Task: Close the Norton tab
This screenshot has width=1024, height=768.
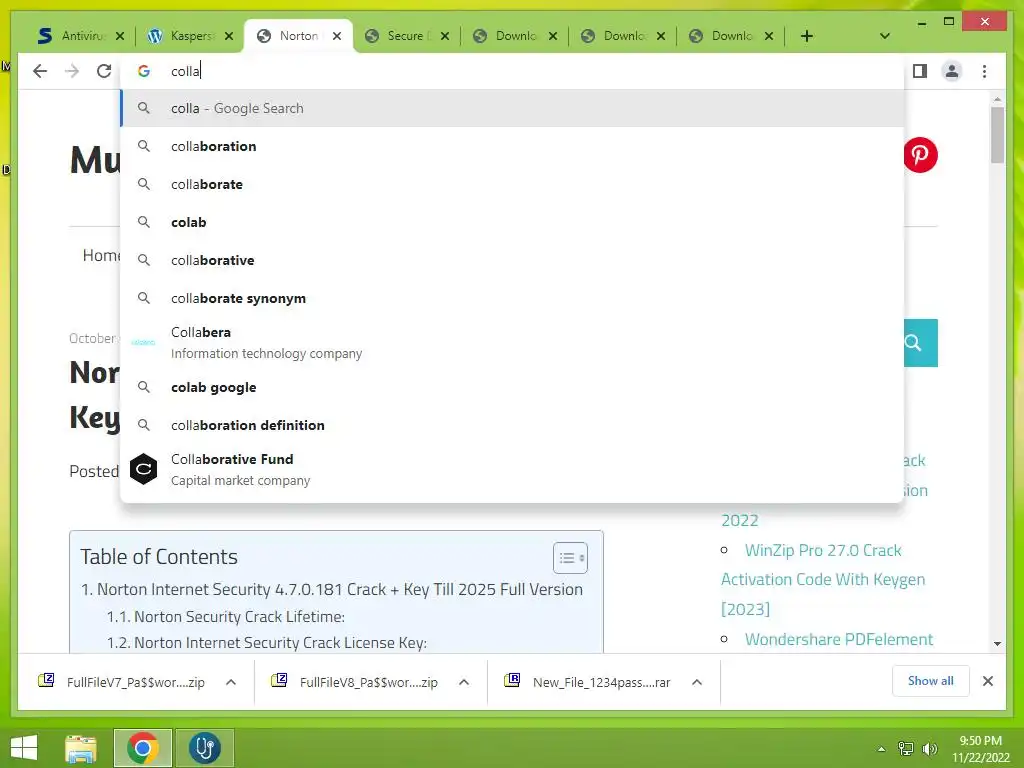Action: 337,36
